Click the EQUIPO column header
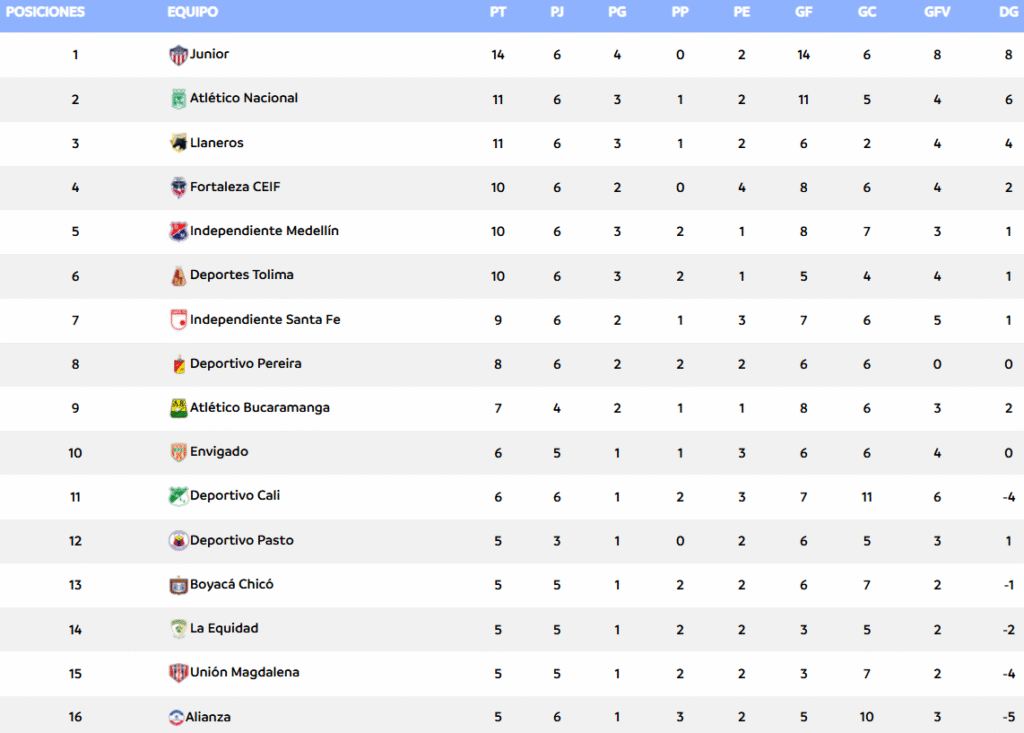Viewport: 1024px width, 733px height. coord(193,12)
